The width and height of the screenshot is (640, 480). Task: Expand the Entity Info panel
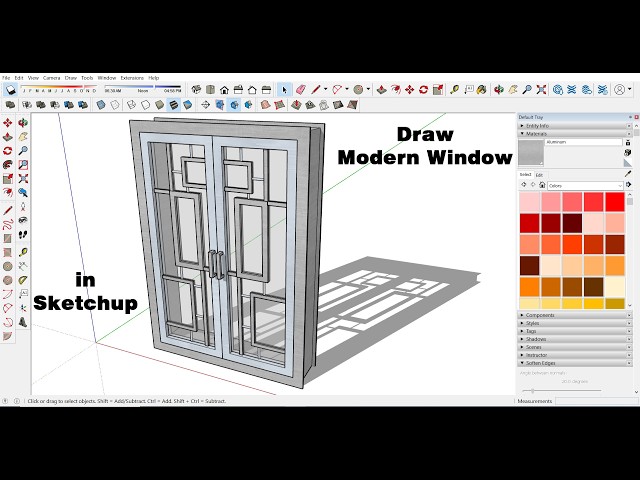pos(575,126)
